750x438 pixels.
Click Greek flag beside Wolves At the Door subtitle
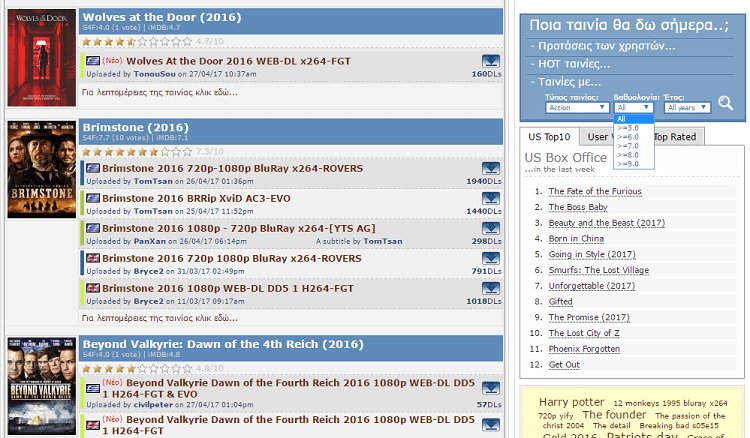pyautogui.click(x=93, y=61)
